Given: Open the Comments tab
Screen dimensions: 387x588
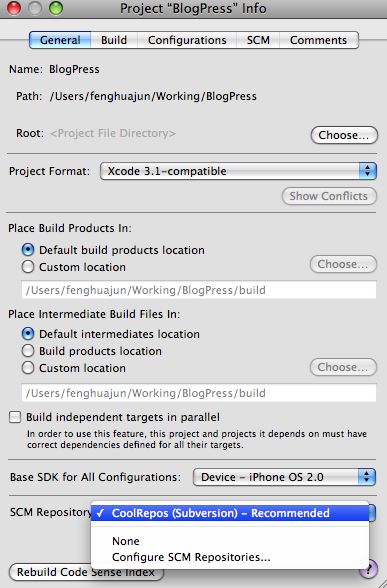Looking at the screenshot, I should [x=319, y=40].
